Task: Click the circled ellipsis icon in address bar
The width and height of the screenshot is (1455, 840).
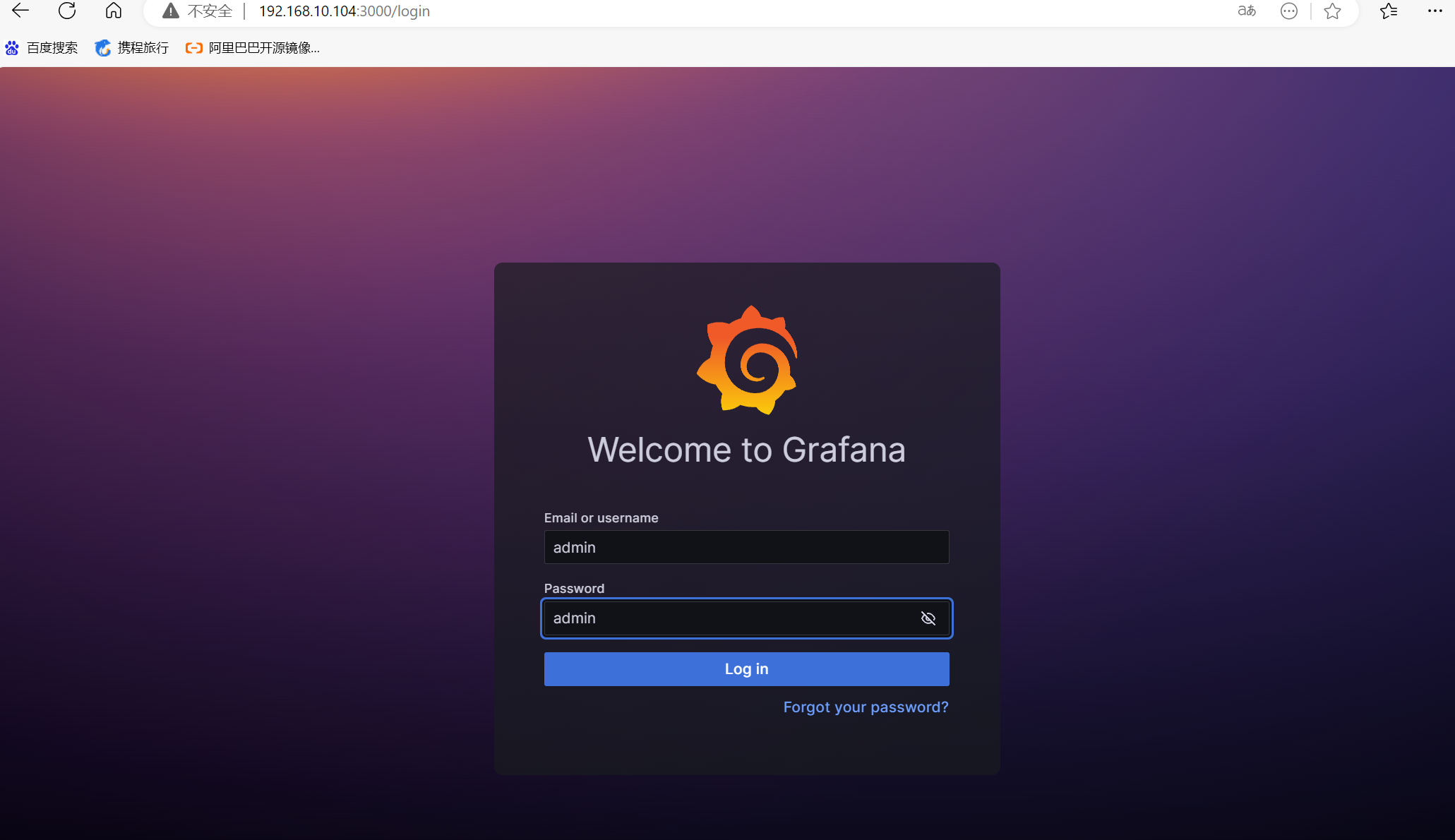Action: tap(1289, 11)
